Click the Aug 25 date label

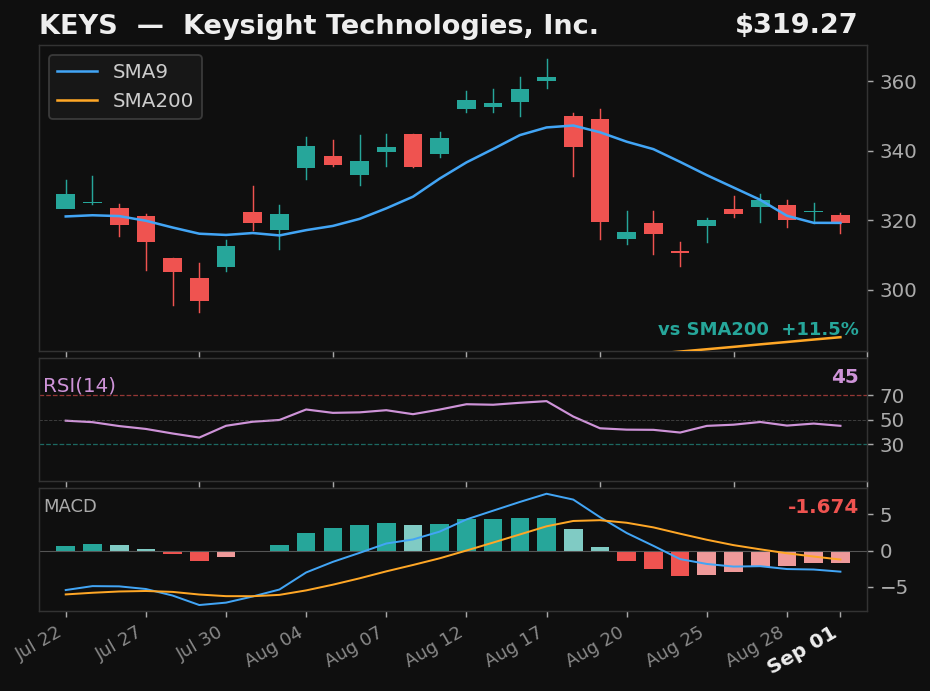point(675,647)
